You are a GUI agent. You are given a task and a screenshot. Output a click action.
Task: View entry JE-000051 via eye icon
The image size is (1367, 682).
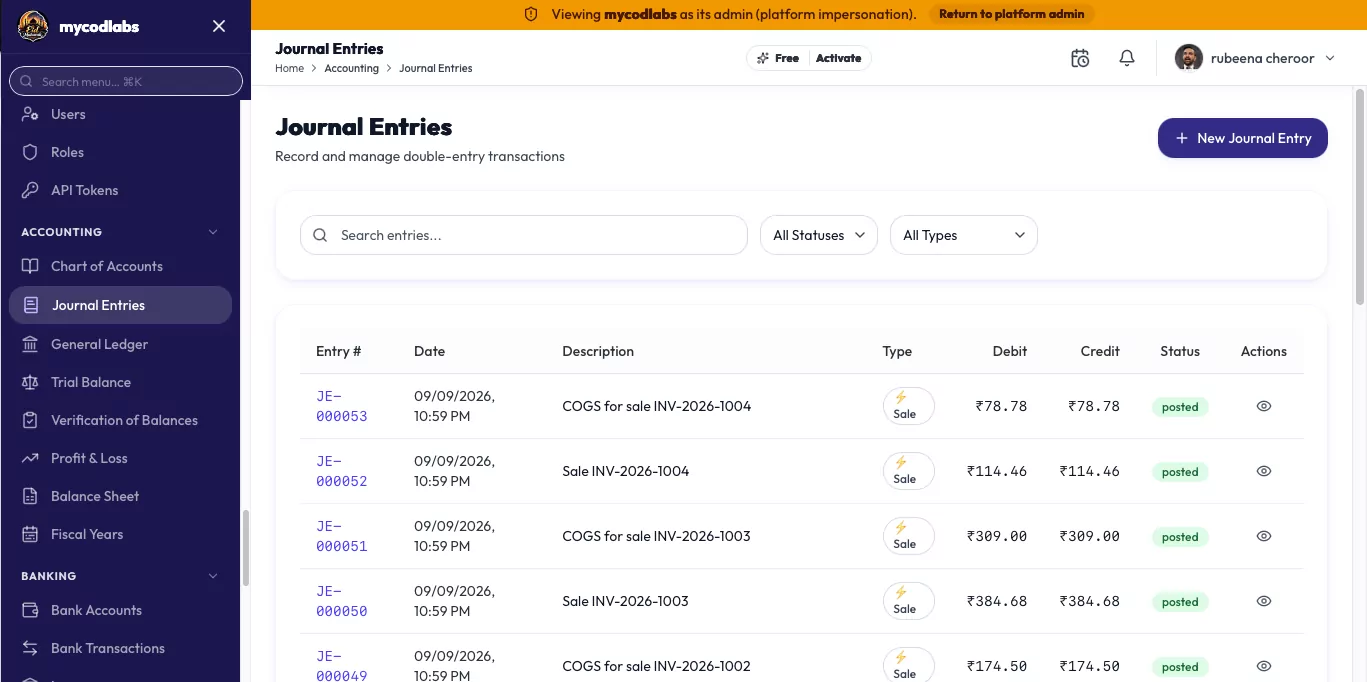(1264, 536)
